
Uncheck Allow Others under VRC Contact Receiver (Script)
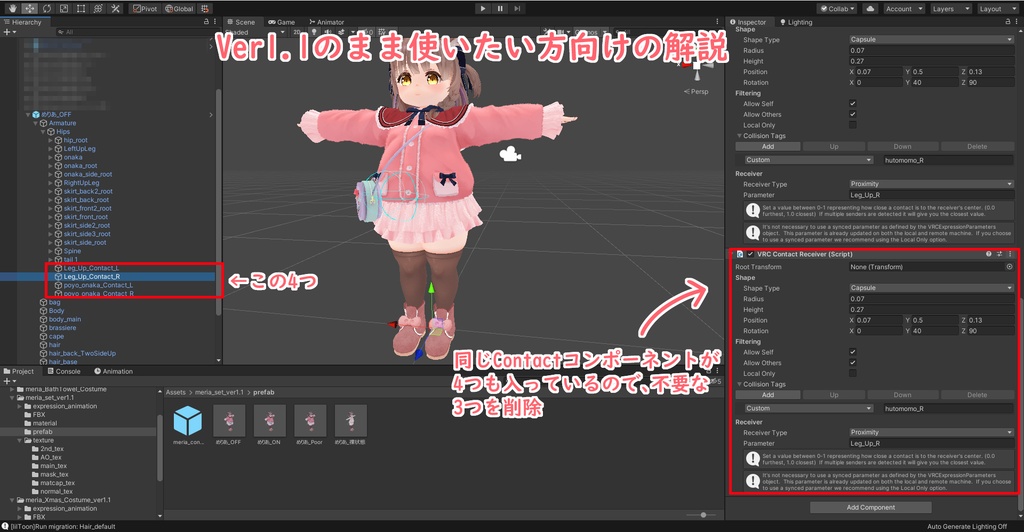click(853, 362)
